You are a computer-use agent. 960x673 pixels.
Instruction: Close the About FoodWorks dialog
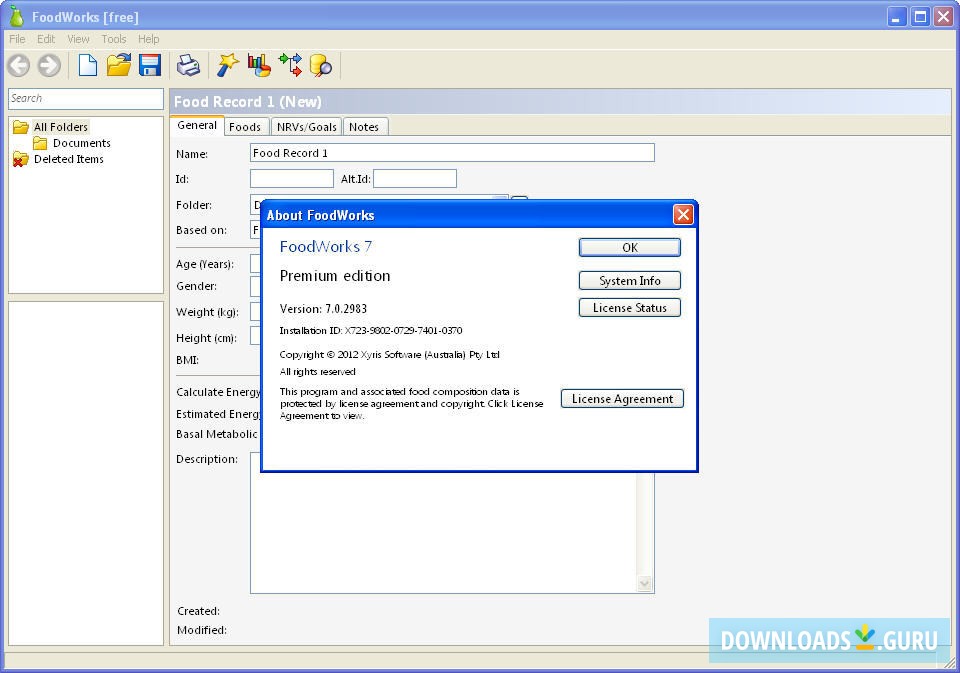[683, 215]
